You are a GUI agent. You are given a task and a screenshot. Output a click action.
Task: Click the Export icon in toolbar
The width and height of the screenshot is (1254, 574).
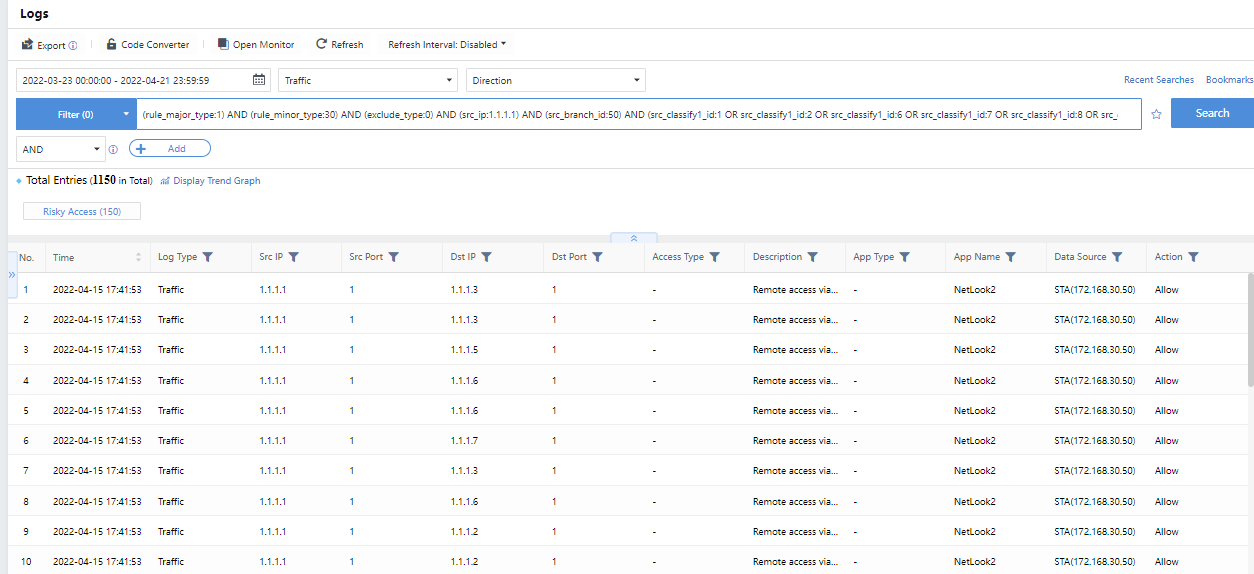point(28,45)
